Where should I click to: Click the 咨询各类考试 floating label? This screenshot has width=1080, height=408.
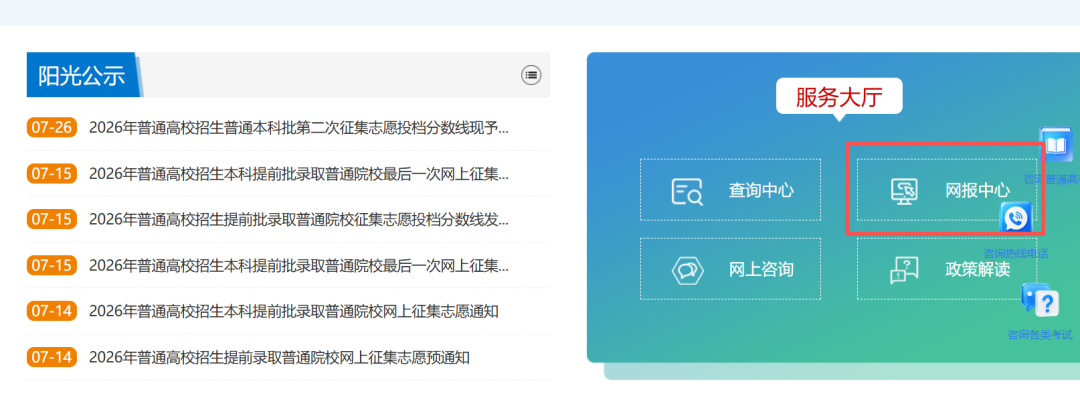pyautogui.click(x=1040, y=335)
